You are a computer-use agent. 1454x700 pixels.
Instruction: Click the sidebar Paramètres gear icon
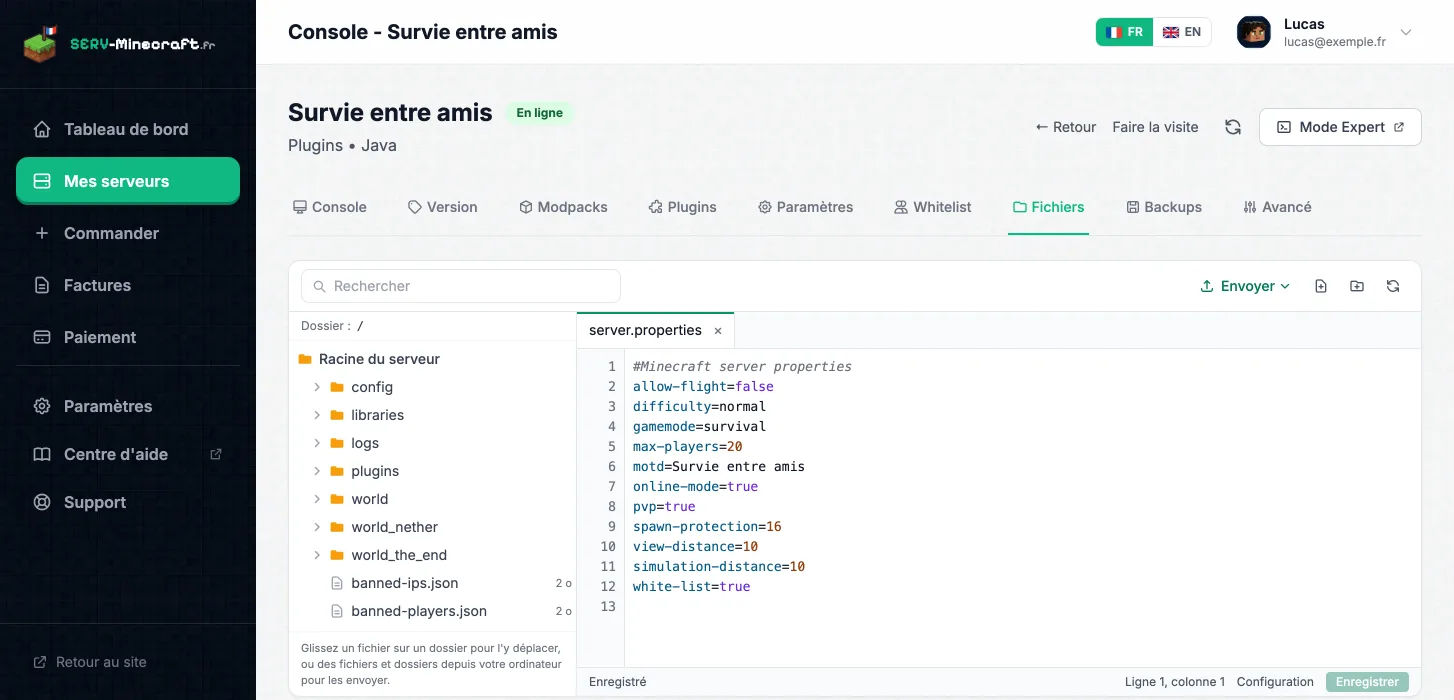42,406
